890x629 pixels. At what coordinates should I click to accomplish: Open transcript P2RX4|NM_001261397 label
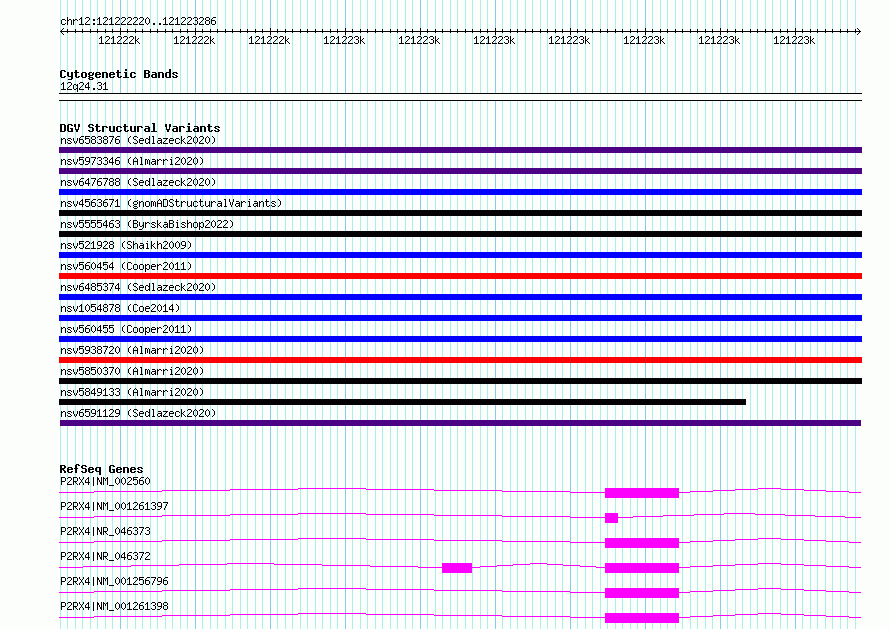pos(114,506)
